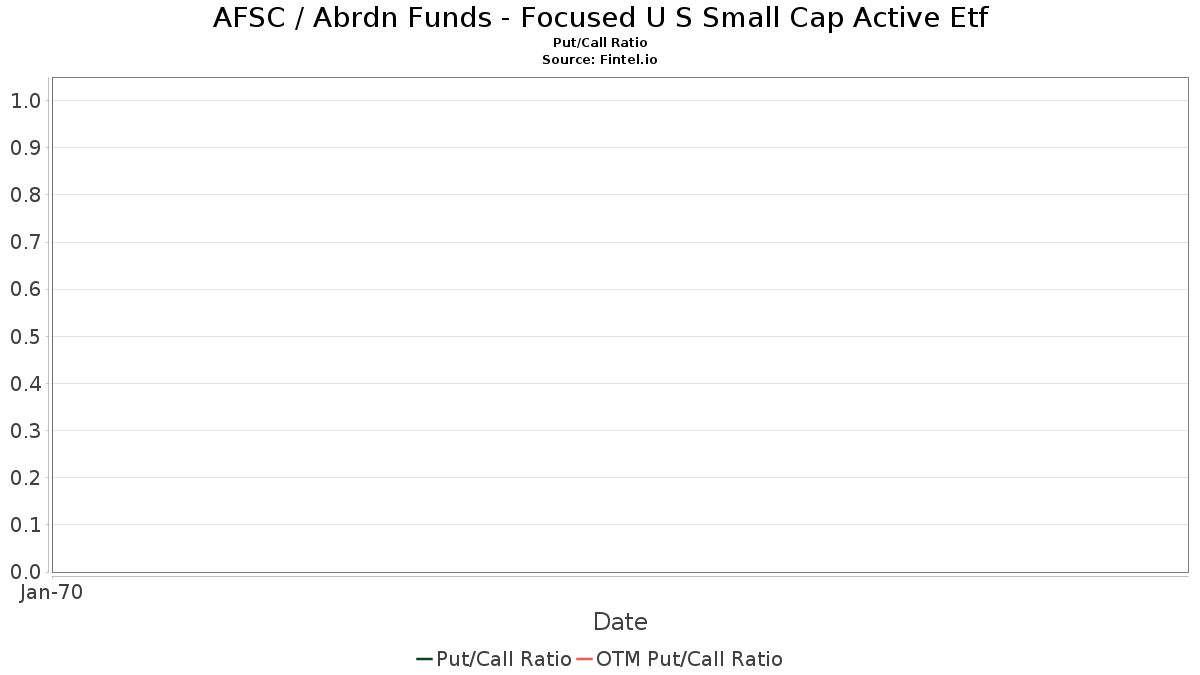The height and width of the screenshot is (675, 1200).
Task: Click the 0.6 y-axis tick label
Action: point(25,289)
